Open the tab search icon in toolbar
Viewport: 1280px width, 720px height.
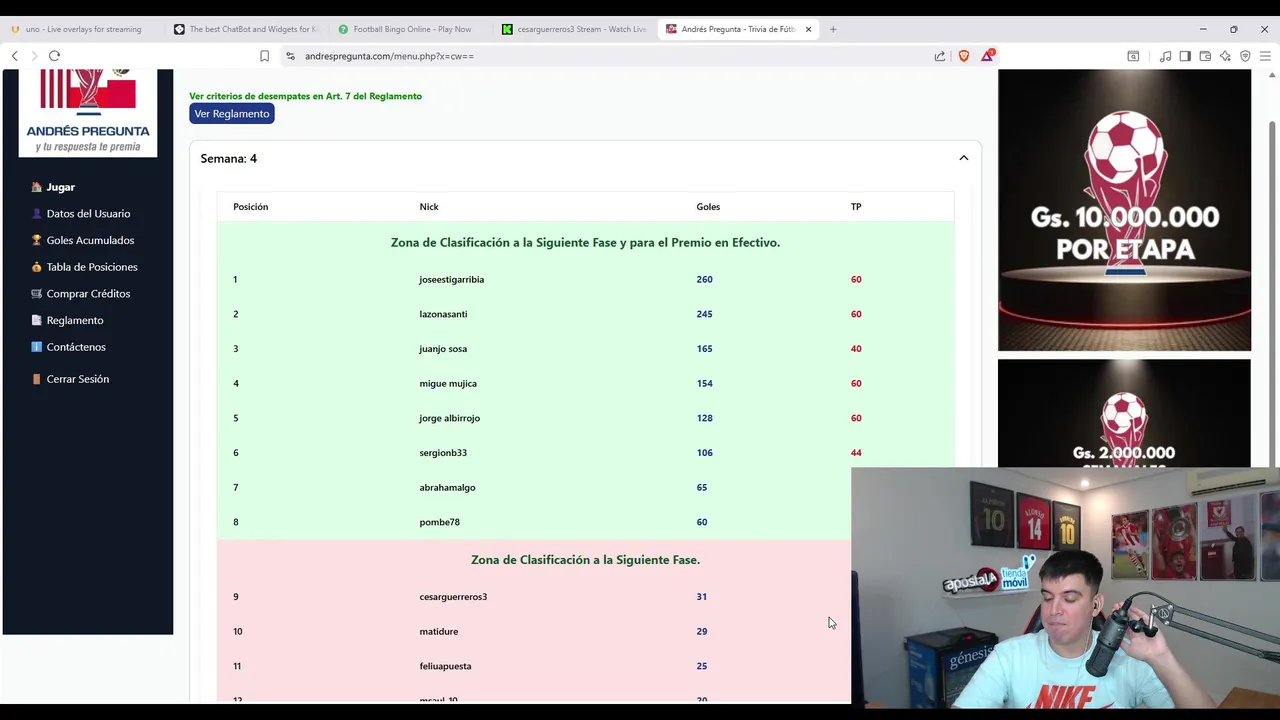point(1133,56)
